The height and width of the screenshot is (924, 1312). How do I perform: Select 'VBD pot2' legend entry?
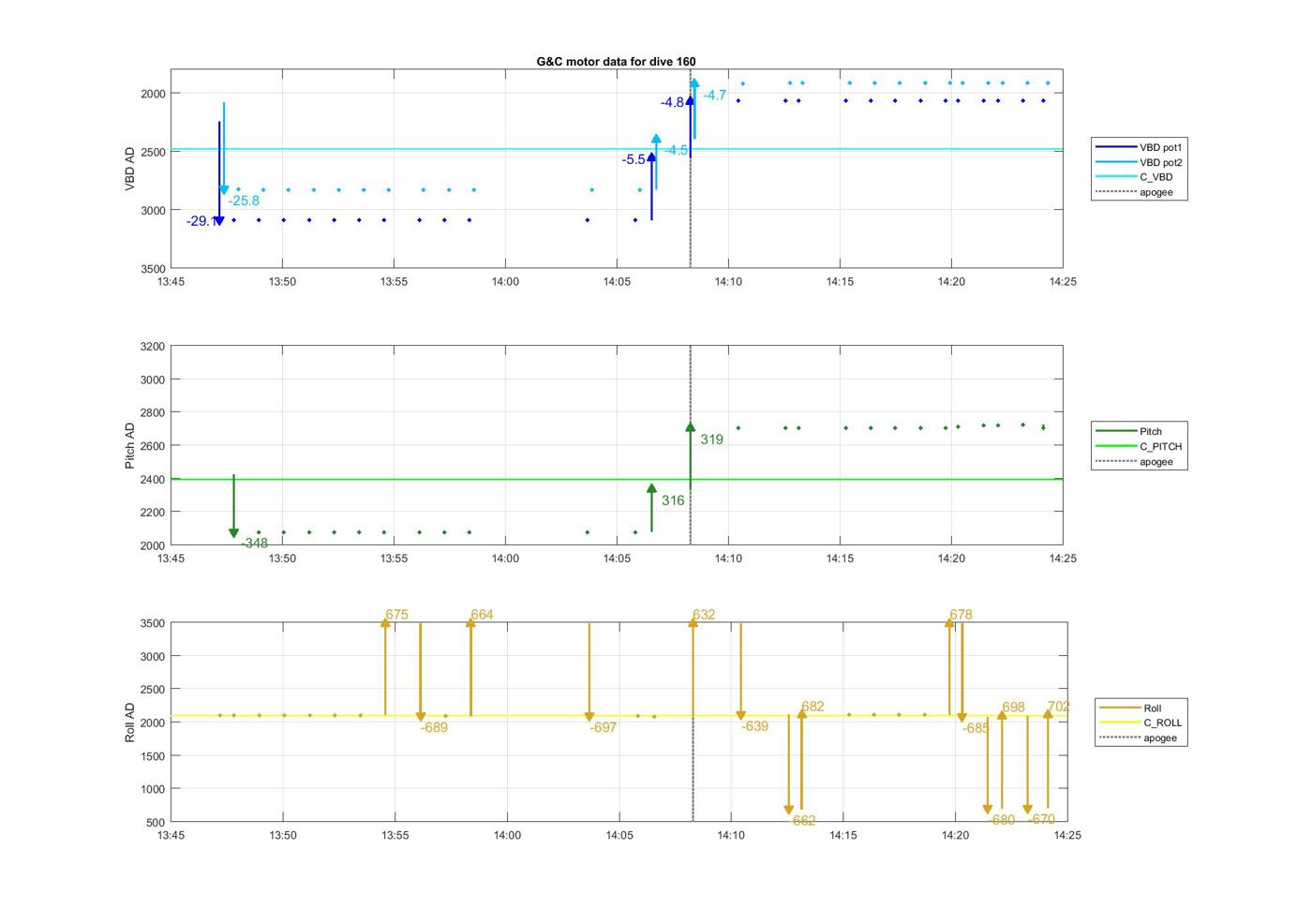(1139, 162)
